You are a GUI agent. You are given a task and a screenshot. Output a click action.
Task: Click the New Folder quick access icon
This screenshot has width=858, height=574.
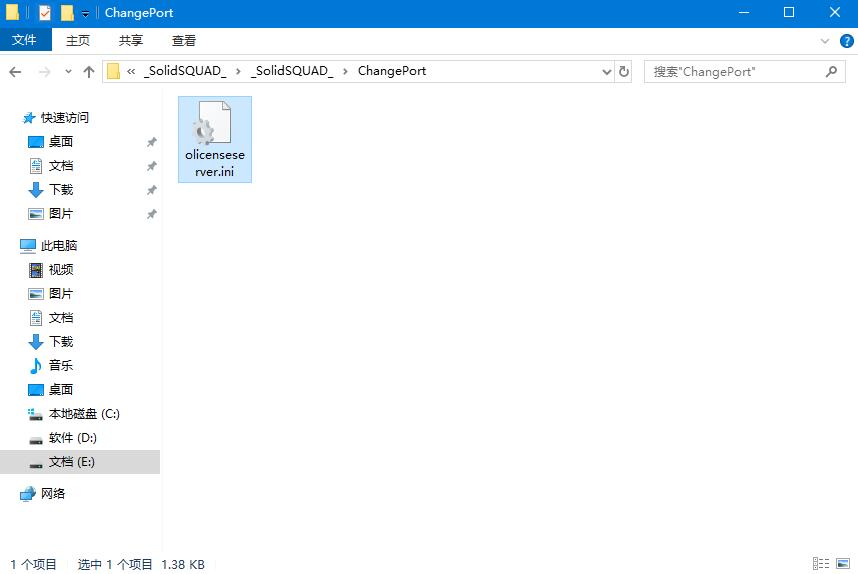pos(67,13)
